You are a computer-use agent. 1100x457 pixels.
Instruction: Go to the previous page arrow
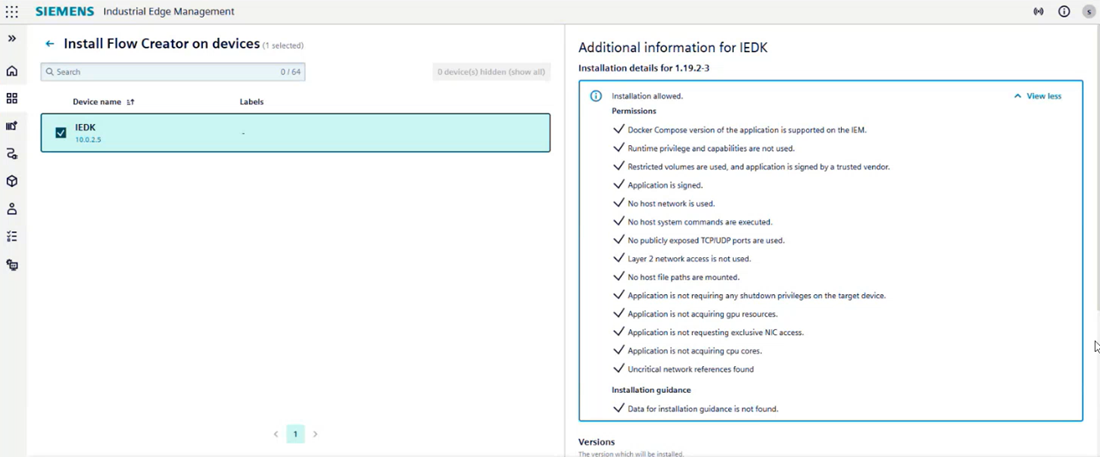pos(276,434)
